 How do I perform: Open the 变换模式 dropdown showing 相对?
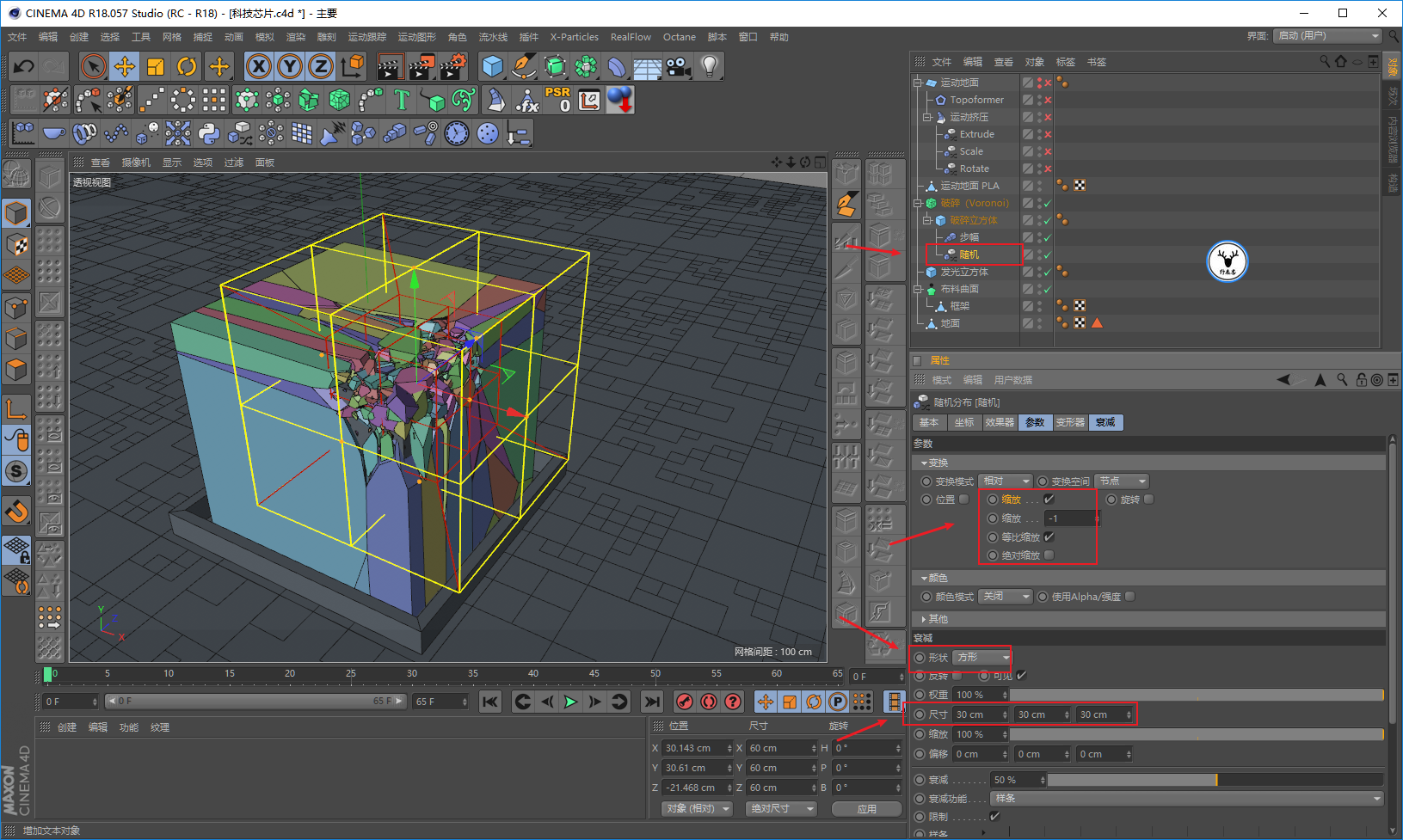1006,481
